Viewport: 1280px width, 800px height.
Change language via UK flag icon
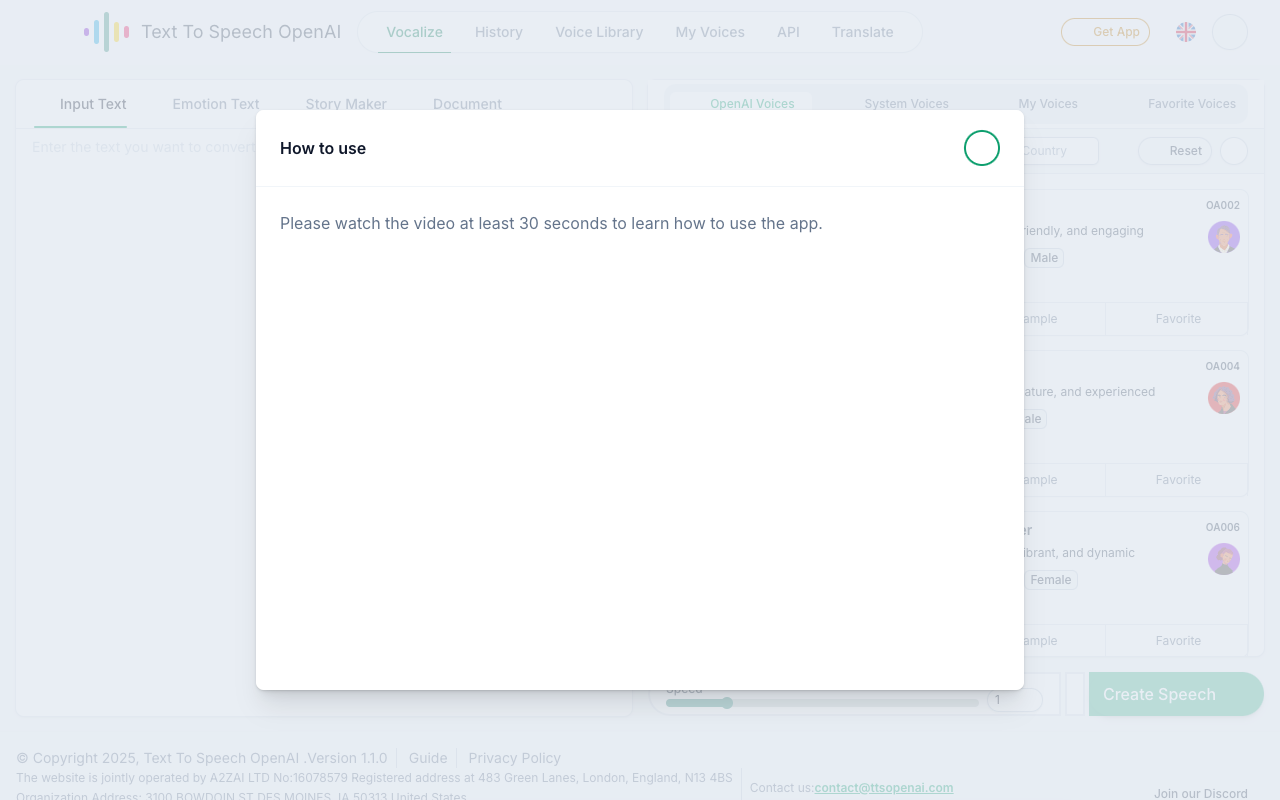(x=1186, y=32)
